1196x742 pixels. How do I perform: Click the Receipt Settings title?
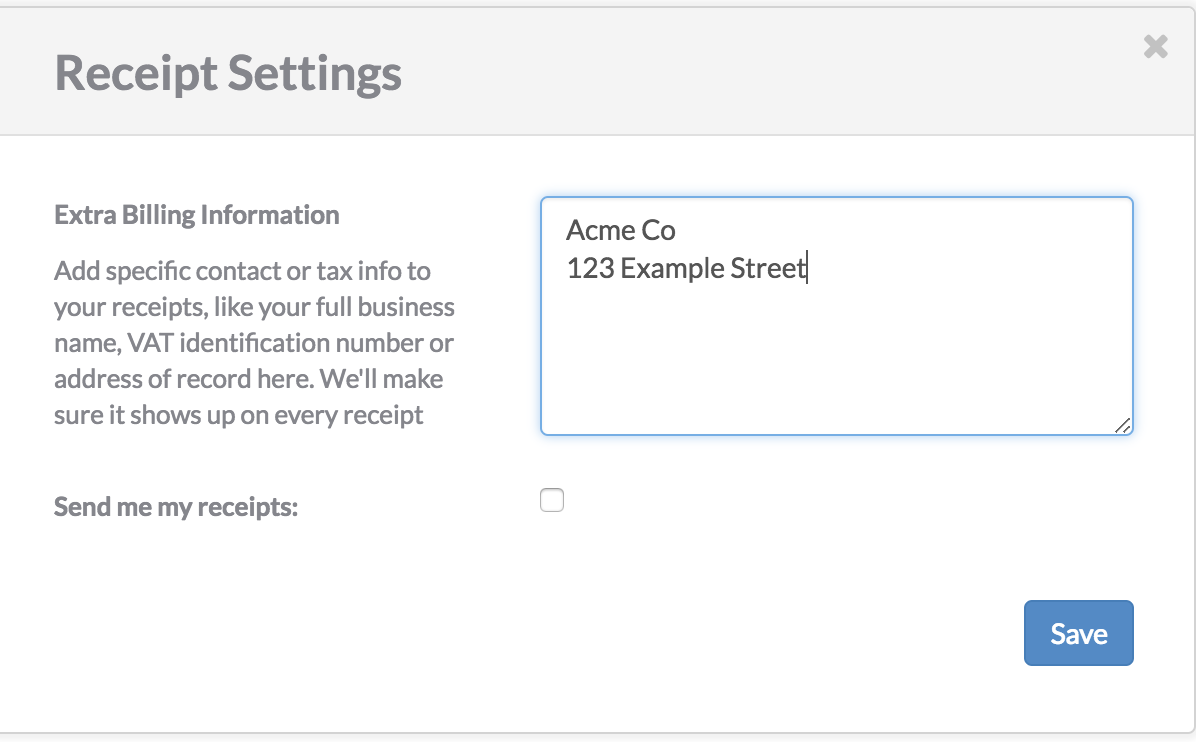coord(228,72)
